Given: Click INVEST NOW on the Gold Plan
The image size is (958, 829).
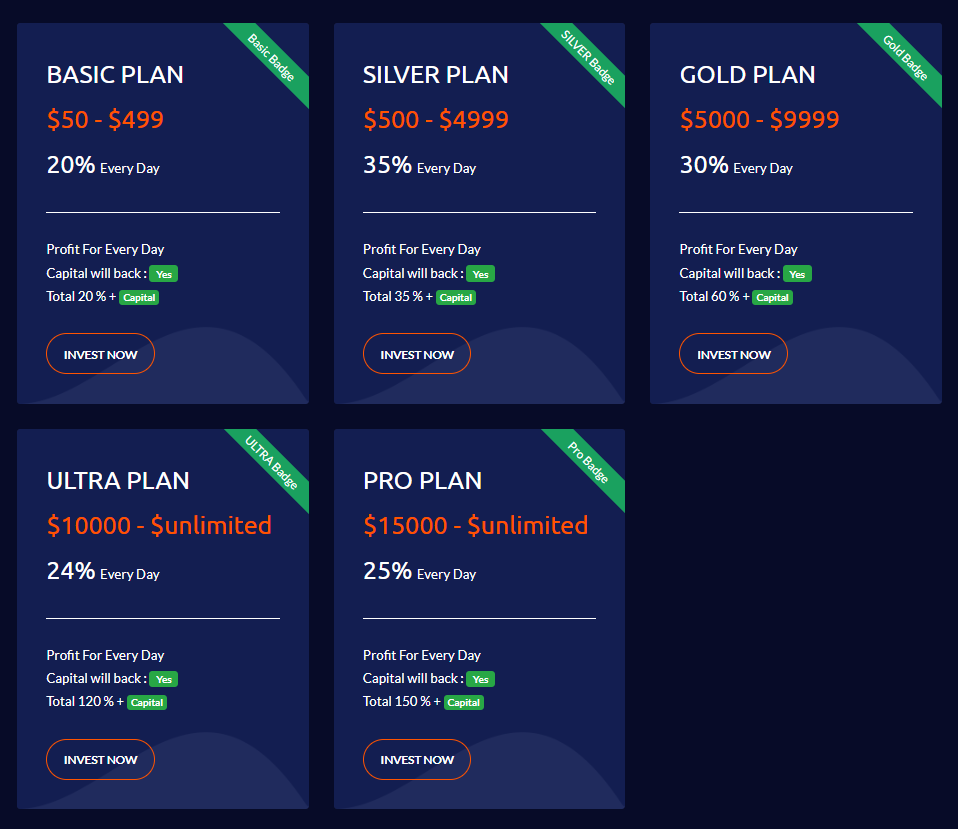Looking at the screenshot, I should pyautogui.click(x=733, y=353).
